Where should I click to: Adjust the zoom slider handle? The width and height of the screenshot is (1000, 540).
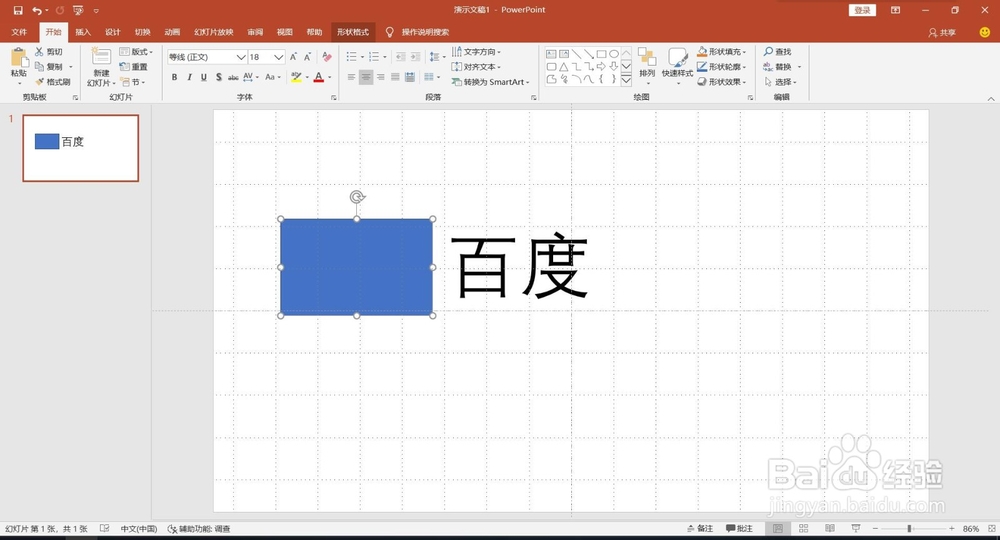[x=909, y=529]
